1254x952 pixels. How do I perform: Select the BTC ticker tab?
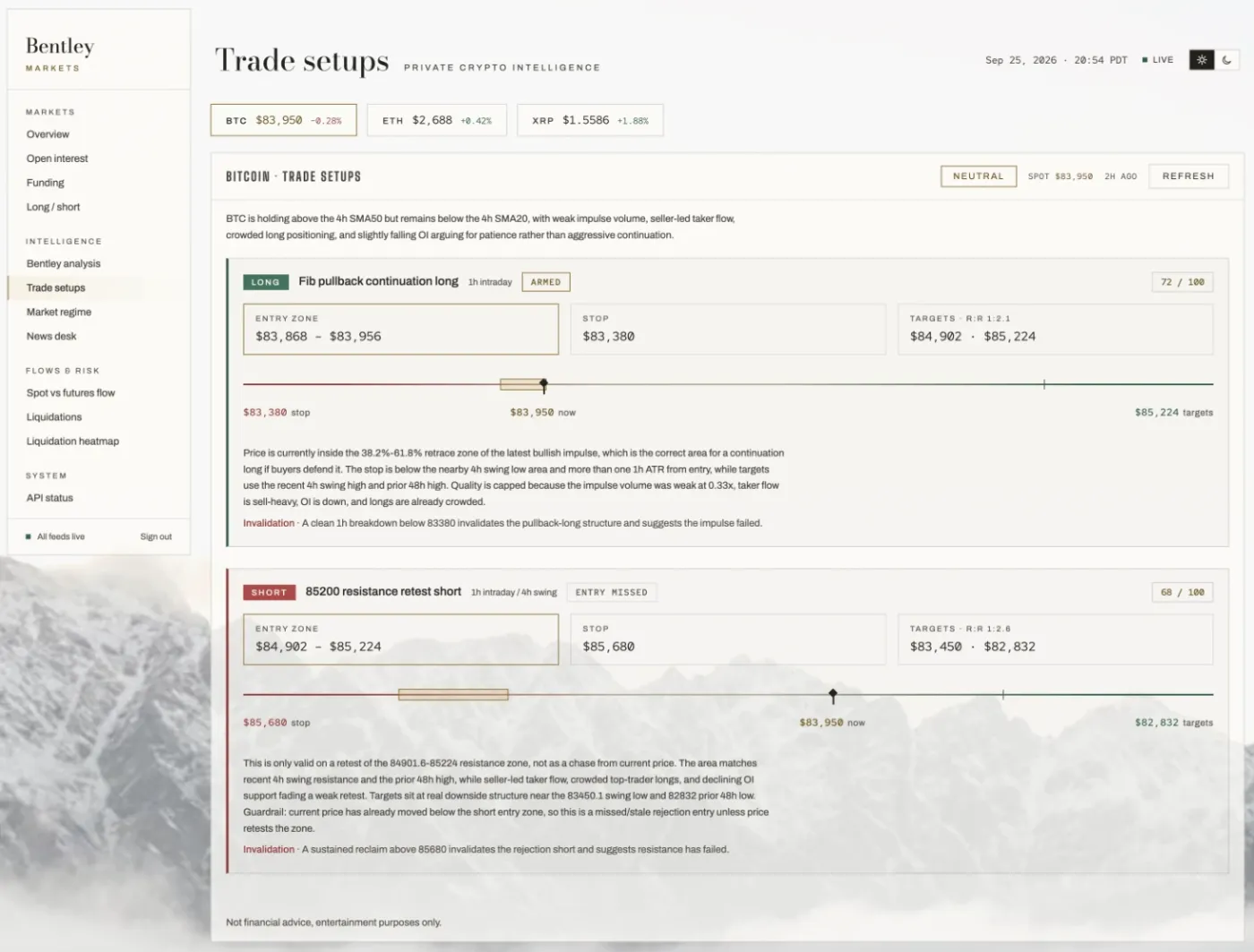pos(283,120)
